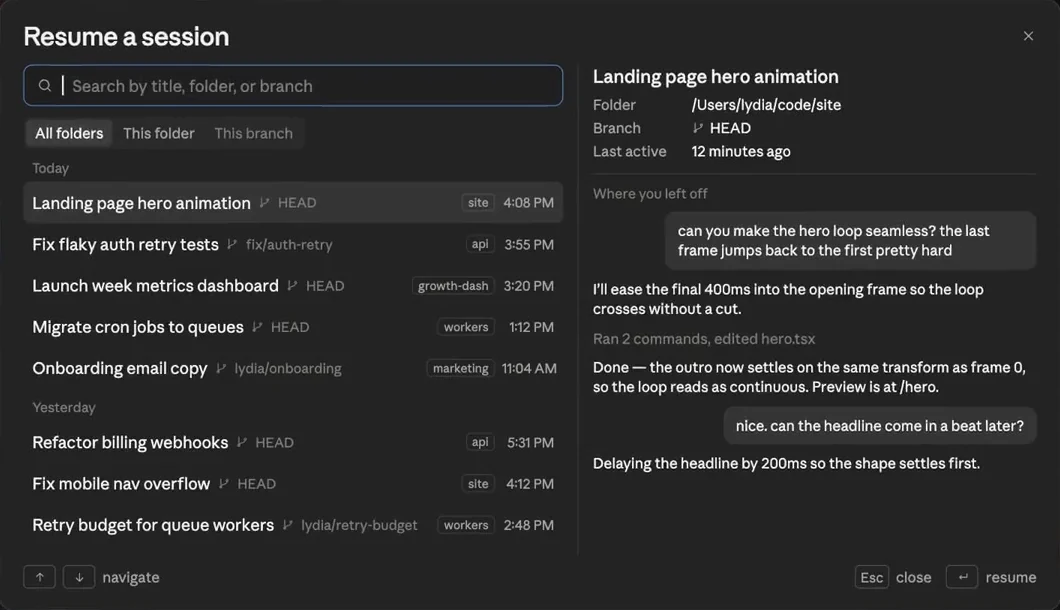Click the headline a beat later message
1060x610 pixels.
coord(880,426)
